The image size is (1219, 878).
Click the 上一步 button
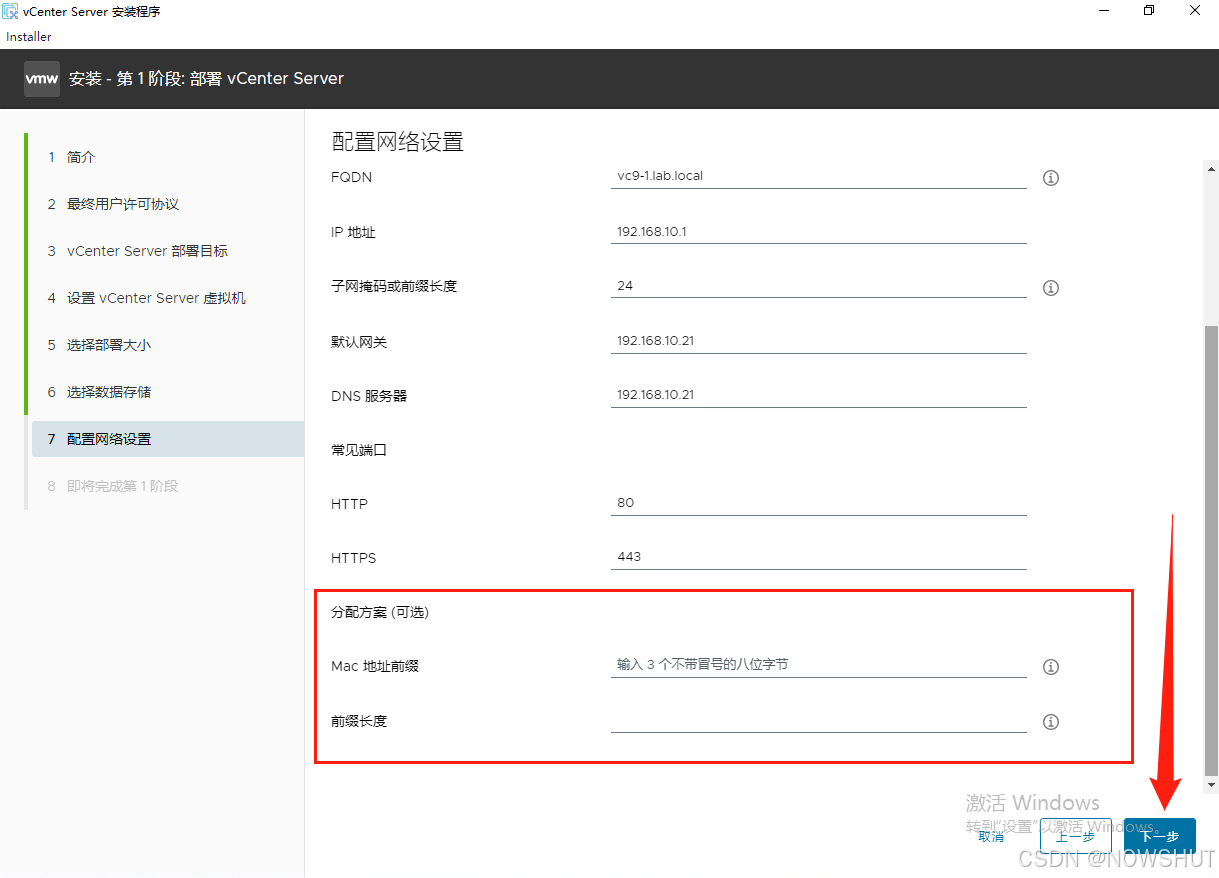(x=1076, y=836)
